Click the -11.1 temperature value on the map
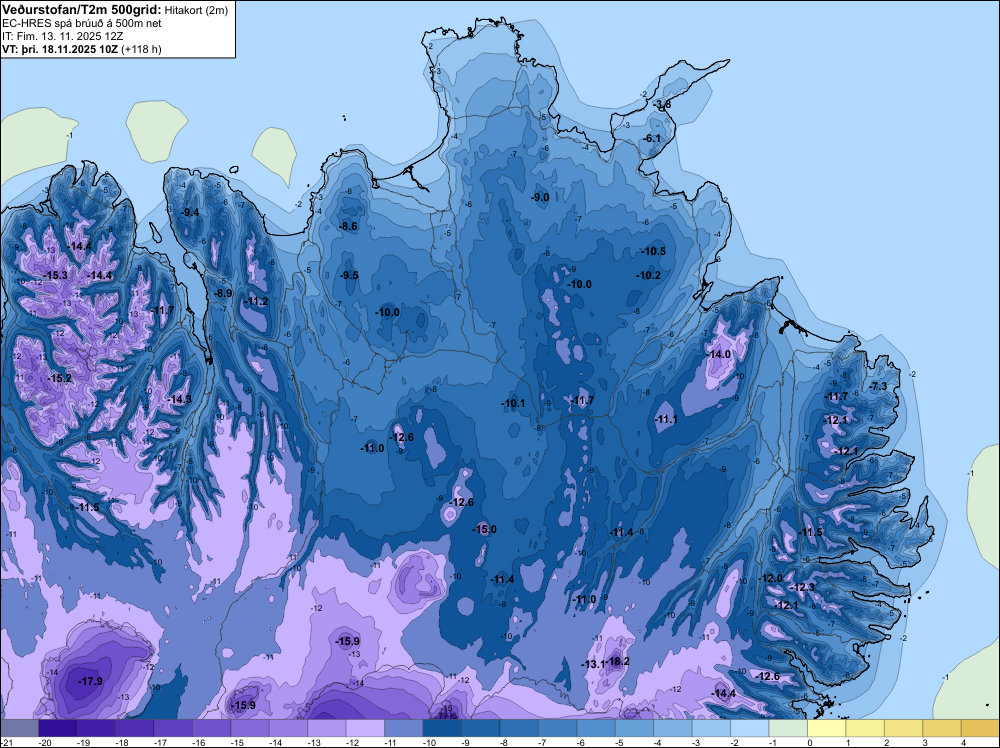The width and height of the screenshot is (1000, 748). [x=665, y=420]
